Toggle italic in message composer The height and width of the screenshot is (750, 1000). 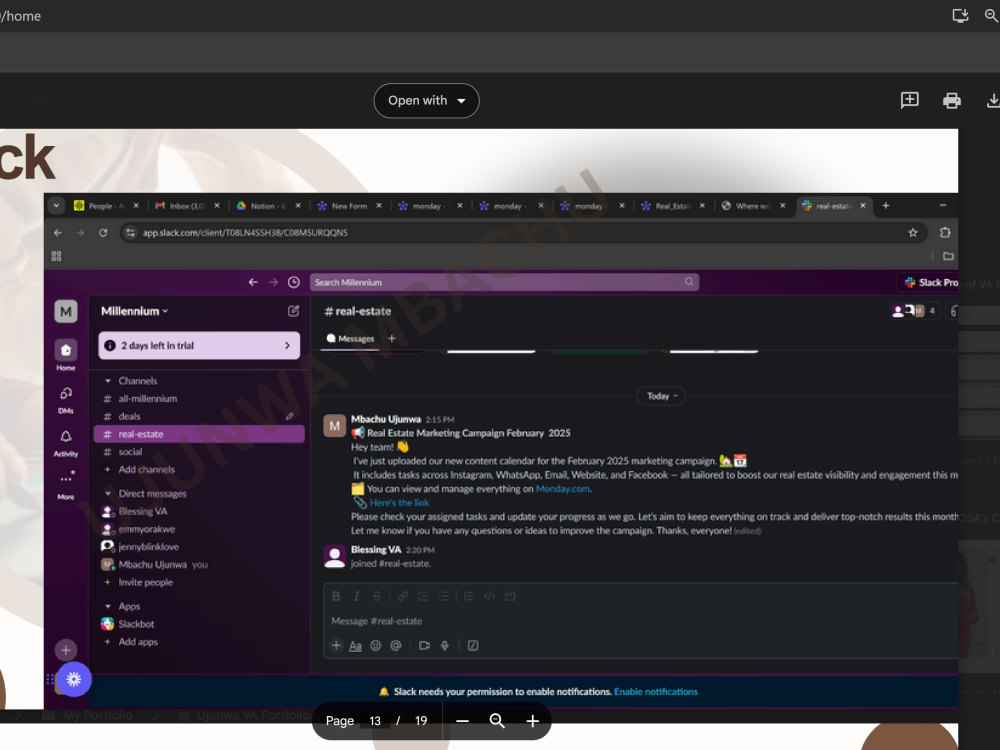click(357, 596)
